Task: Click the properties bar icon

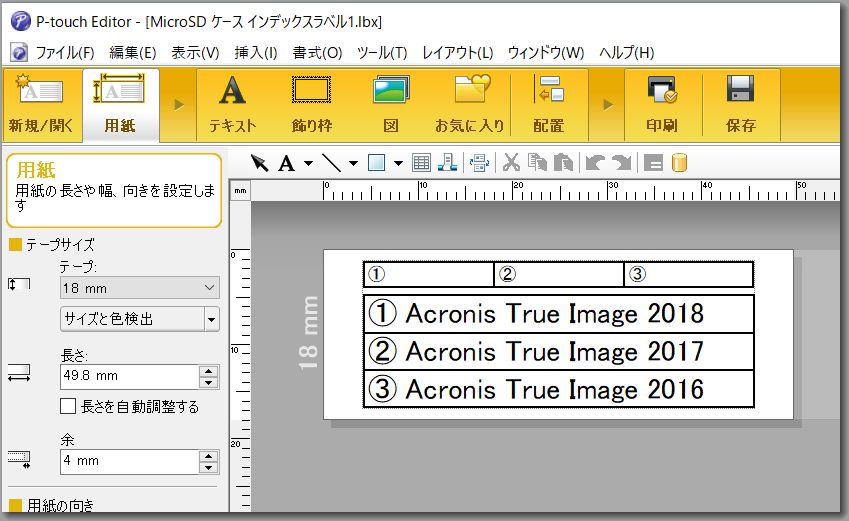Action: 654,163
